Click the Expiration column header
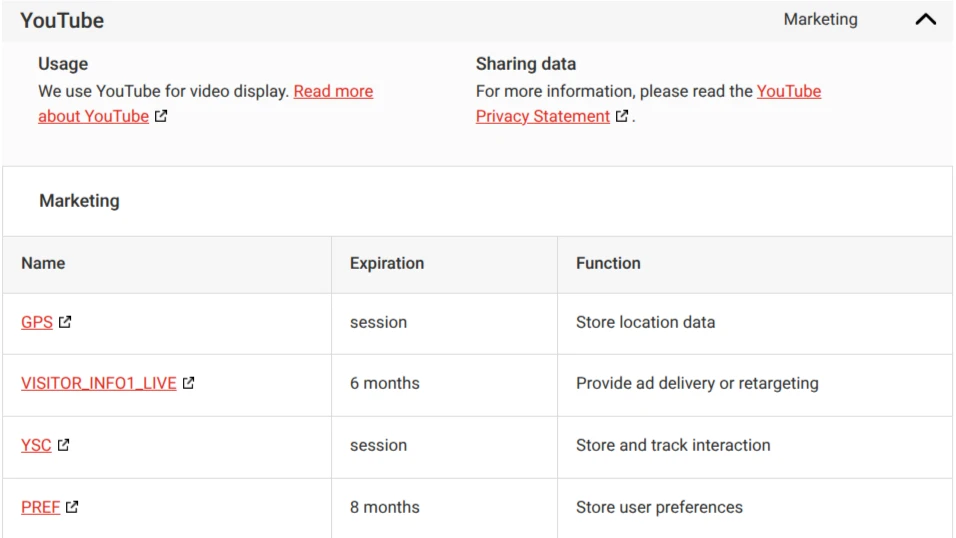 pyautogui.click(x=387, y=263)
